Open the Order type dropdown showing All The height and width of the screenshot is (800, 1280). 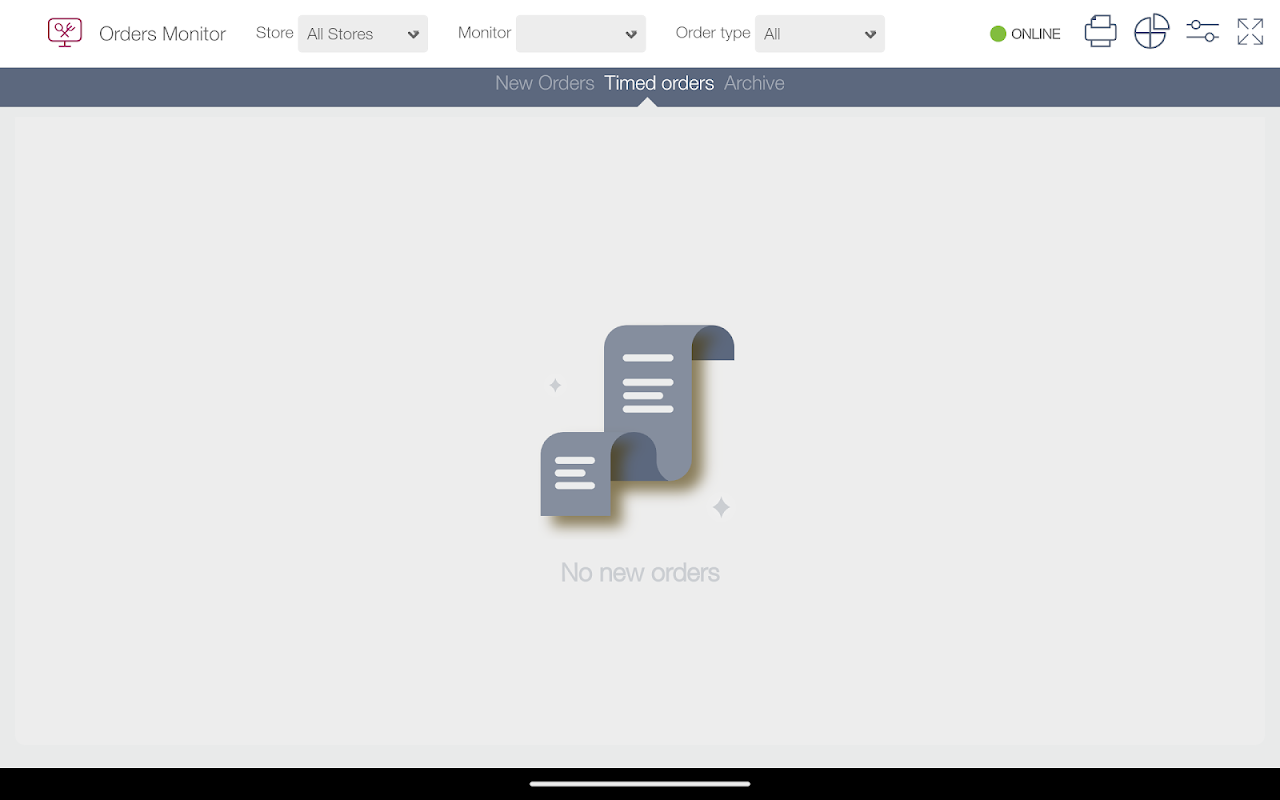click(820, 34)
